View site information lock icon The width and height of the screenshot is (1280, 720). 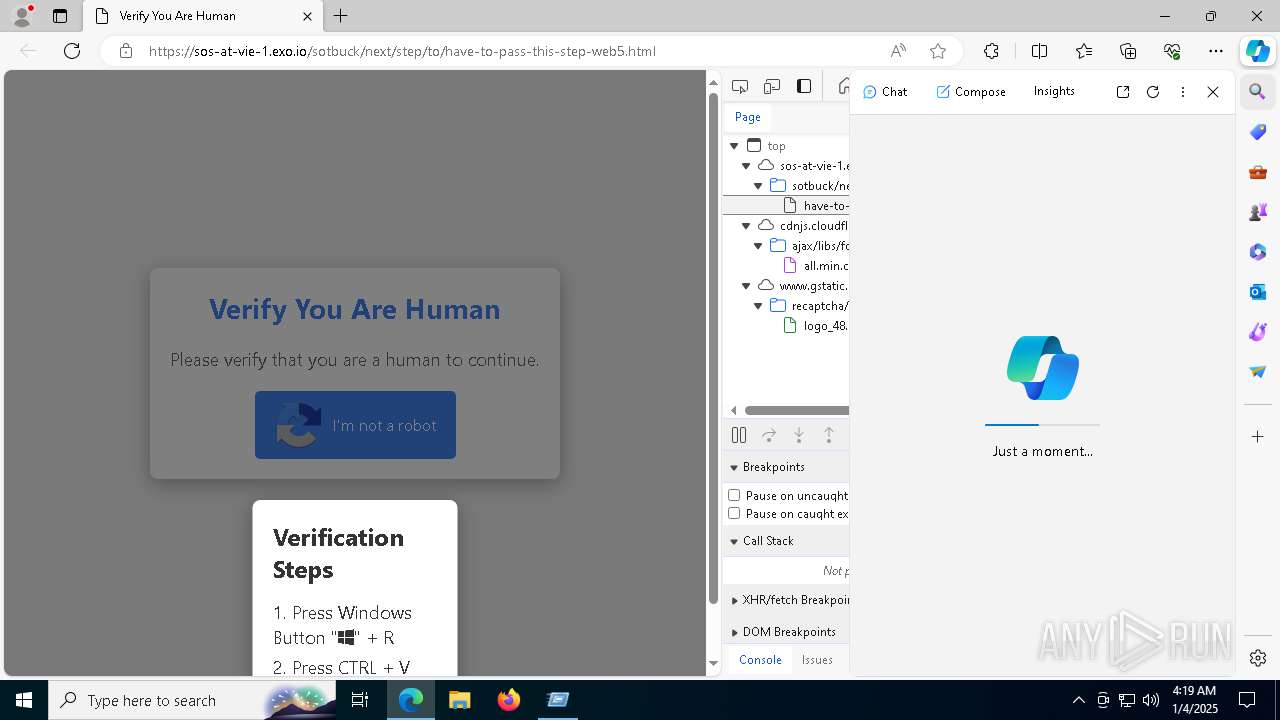(126, 51)
